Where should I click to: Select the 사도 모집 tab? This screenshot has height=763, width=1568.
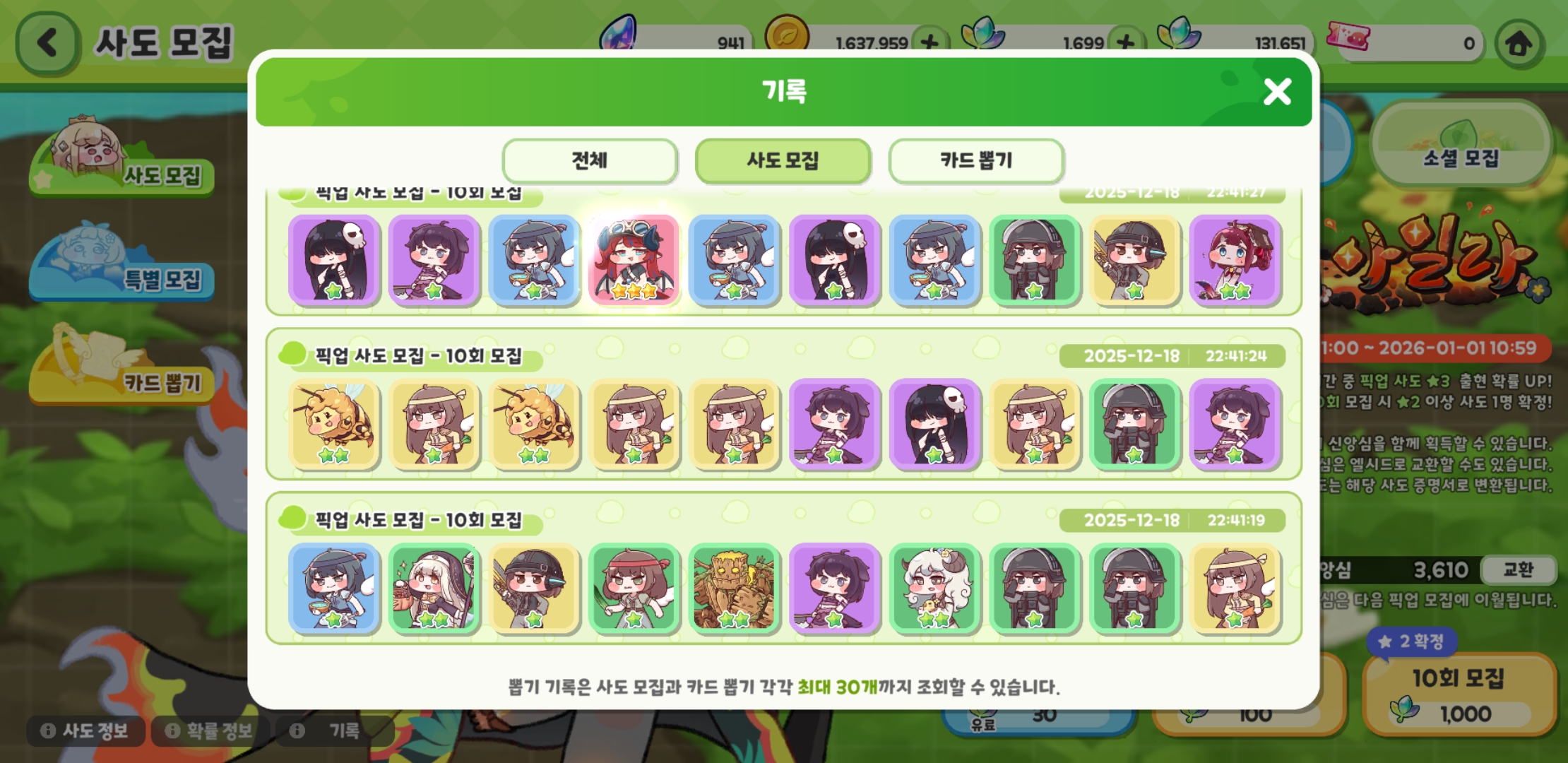pos(783,161)
